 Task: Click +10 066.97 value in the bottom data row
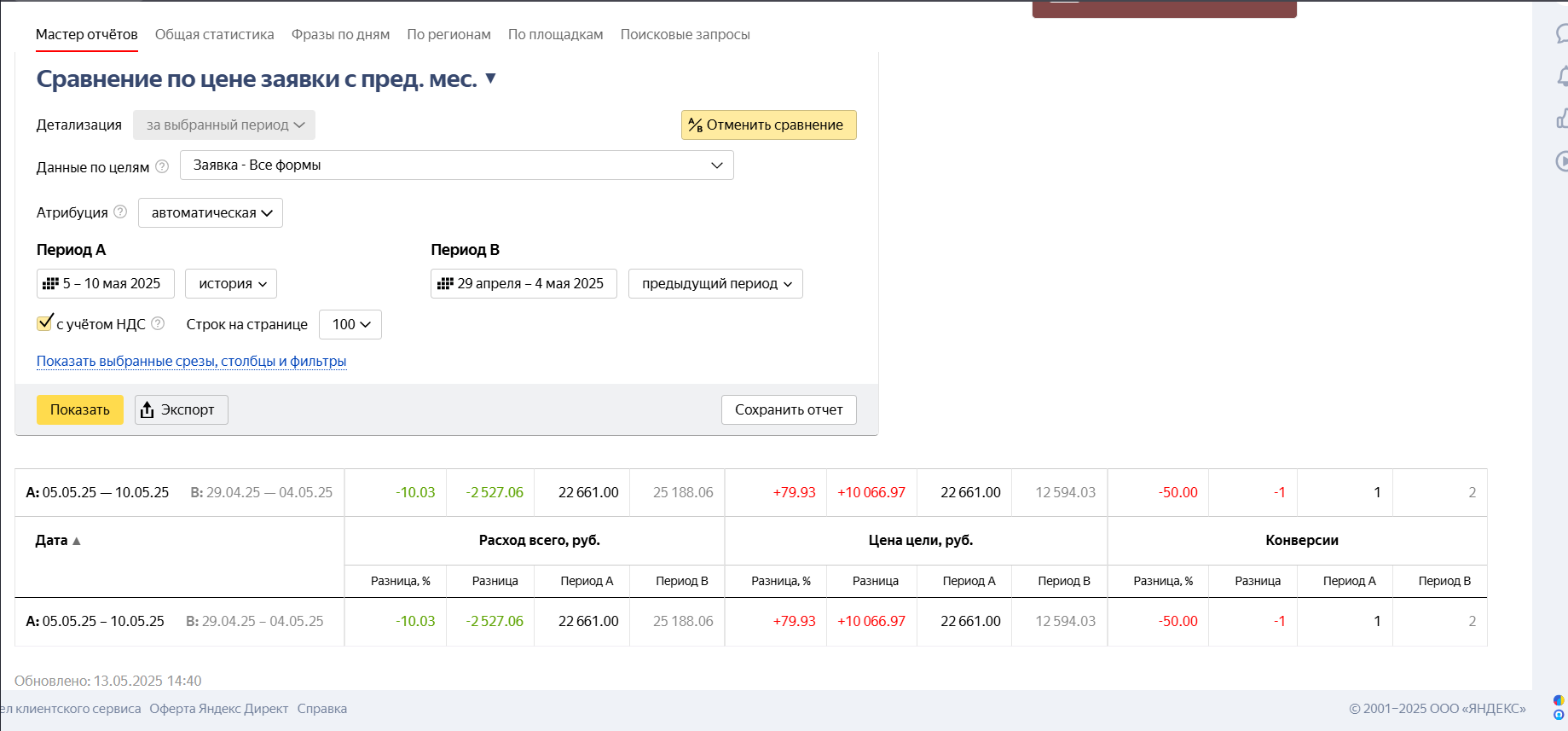coord(871,621)
